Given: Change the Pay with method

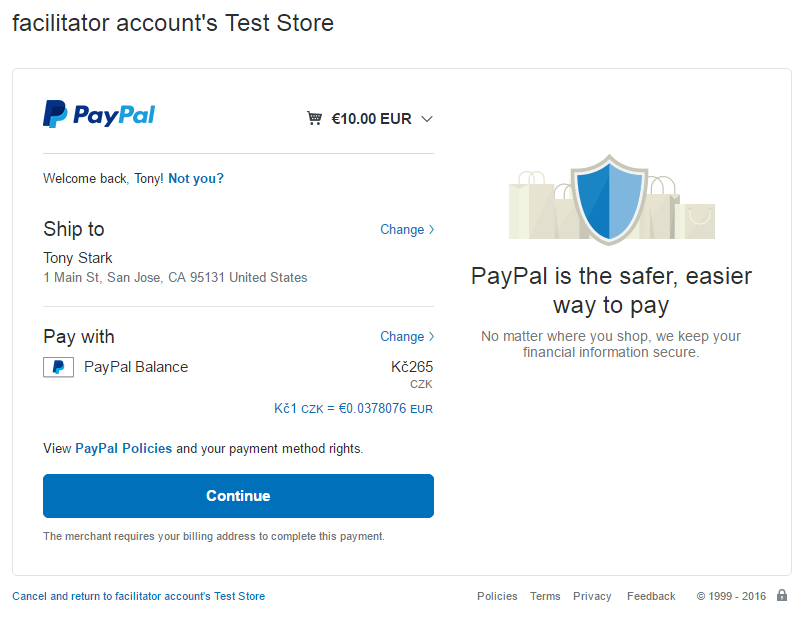Looking at the screenshot, I should [402, 337].
